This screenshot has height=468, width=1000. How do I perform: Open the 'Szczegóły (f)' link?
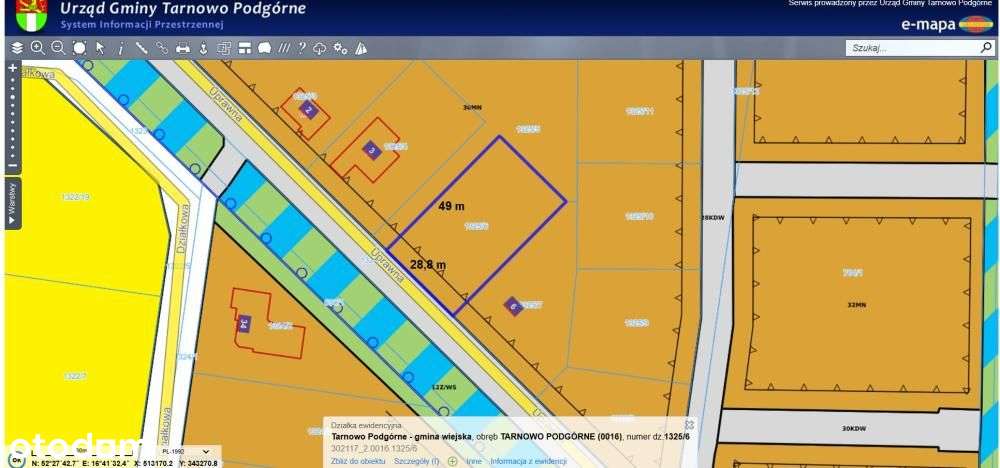pos(416,461)
